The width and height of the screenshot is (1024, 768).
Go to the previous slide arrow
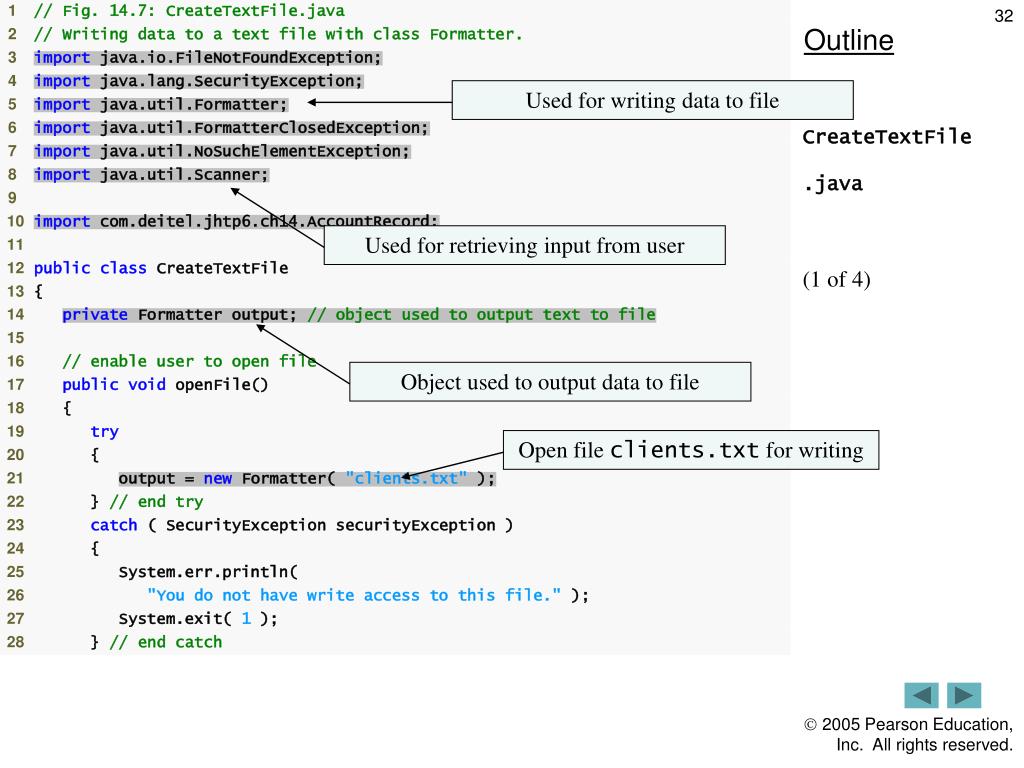click(x=921, y=695)
